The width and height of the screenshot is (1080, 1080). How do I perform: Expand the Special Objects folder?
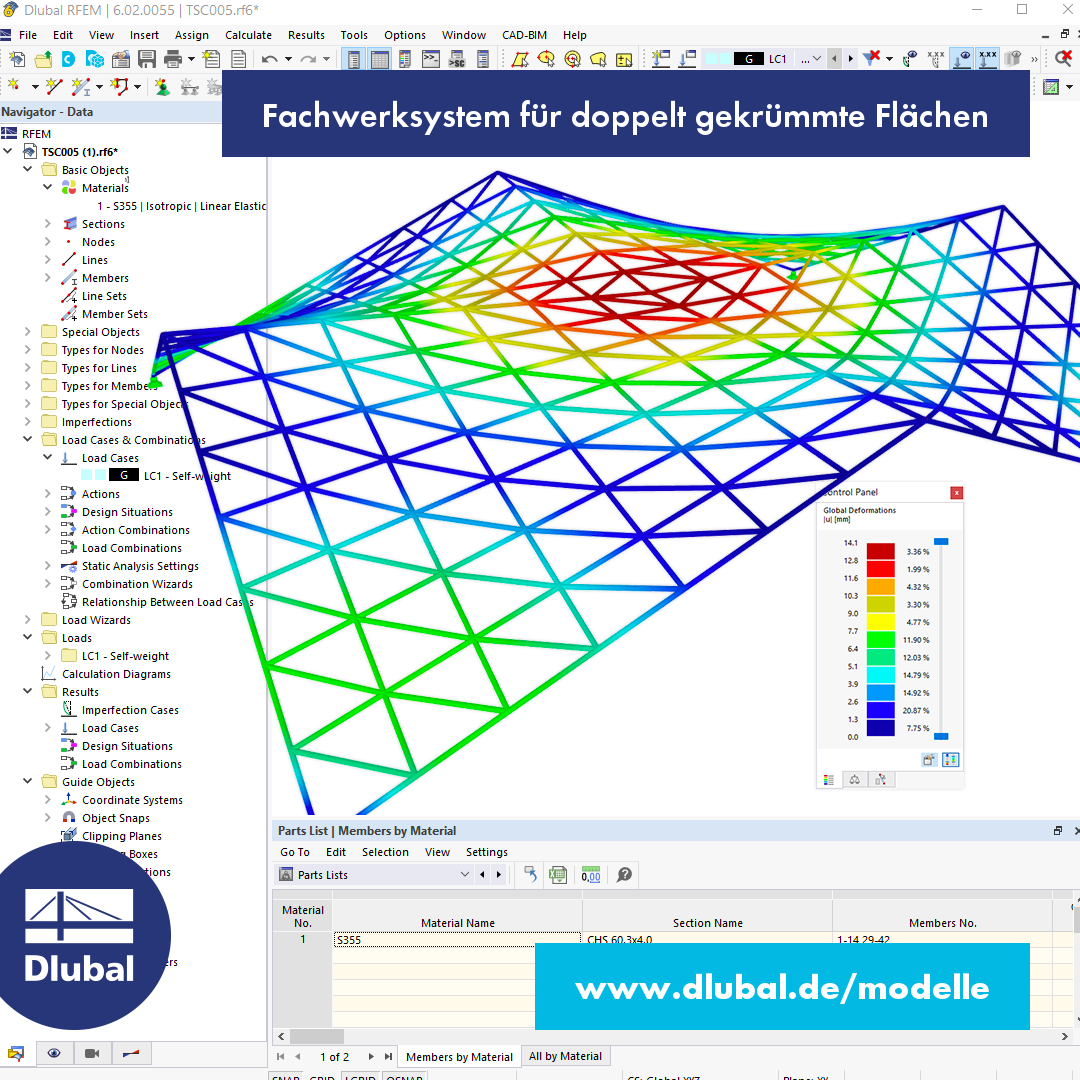tap(28, 332)
